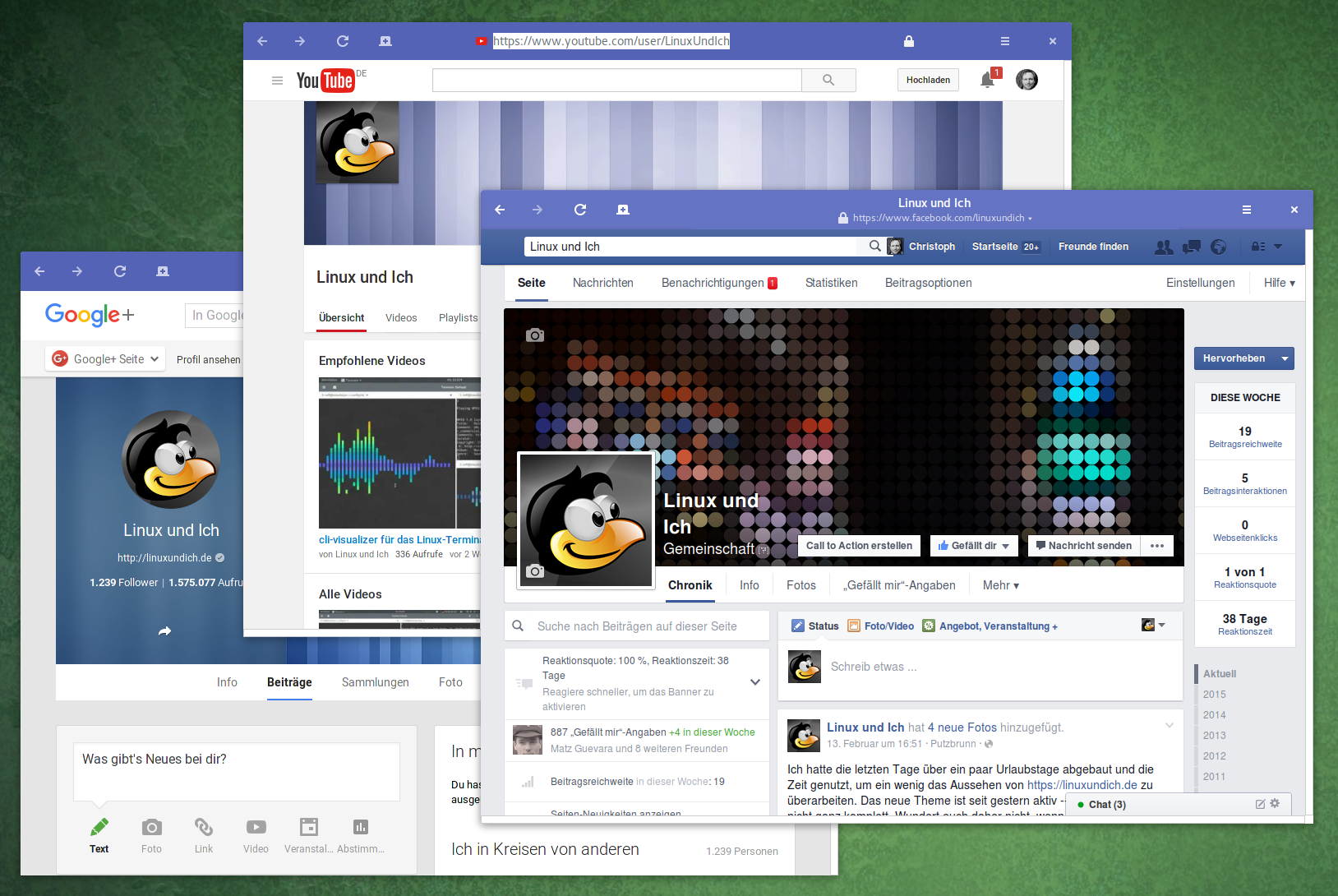This screenshot has width=1338, height=896.
Task: Click Text pencil icon in Google+ post box
Action: 99,827
